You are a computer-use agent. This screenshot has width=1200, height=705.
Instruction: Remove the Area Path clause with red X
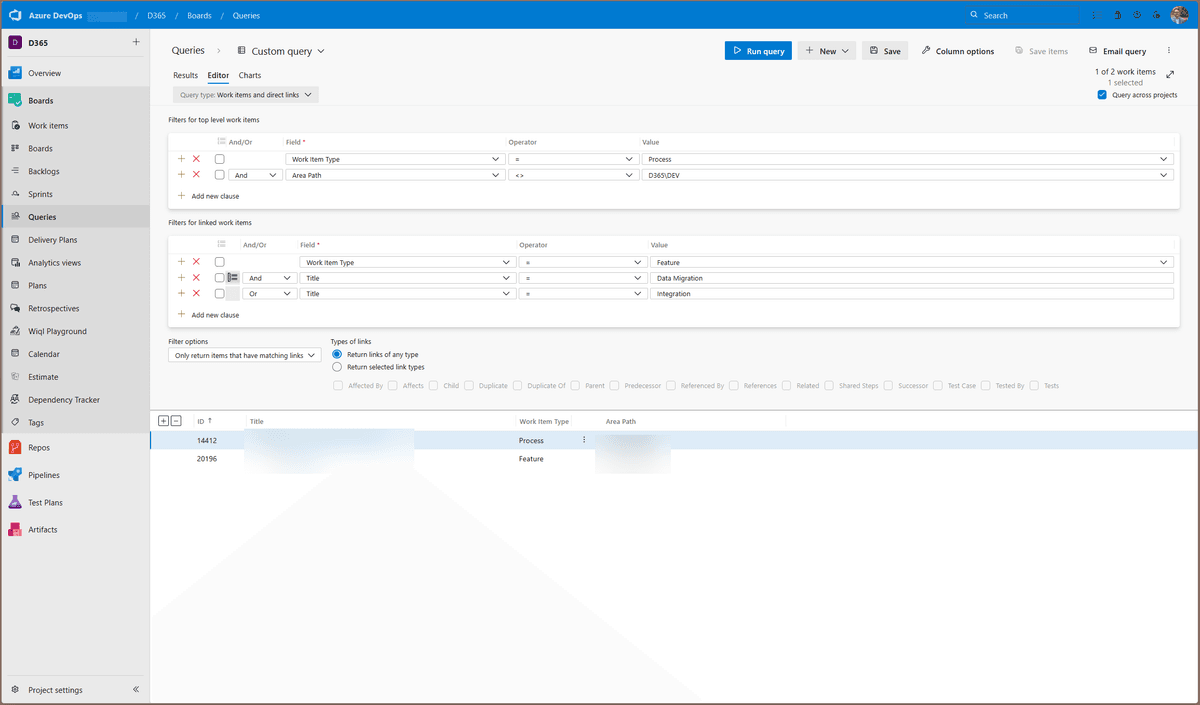coord(196,175)
